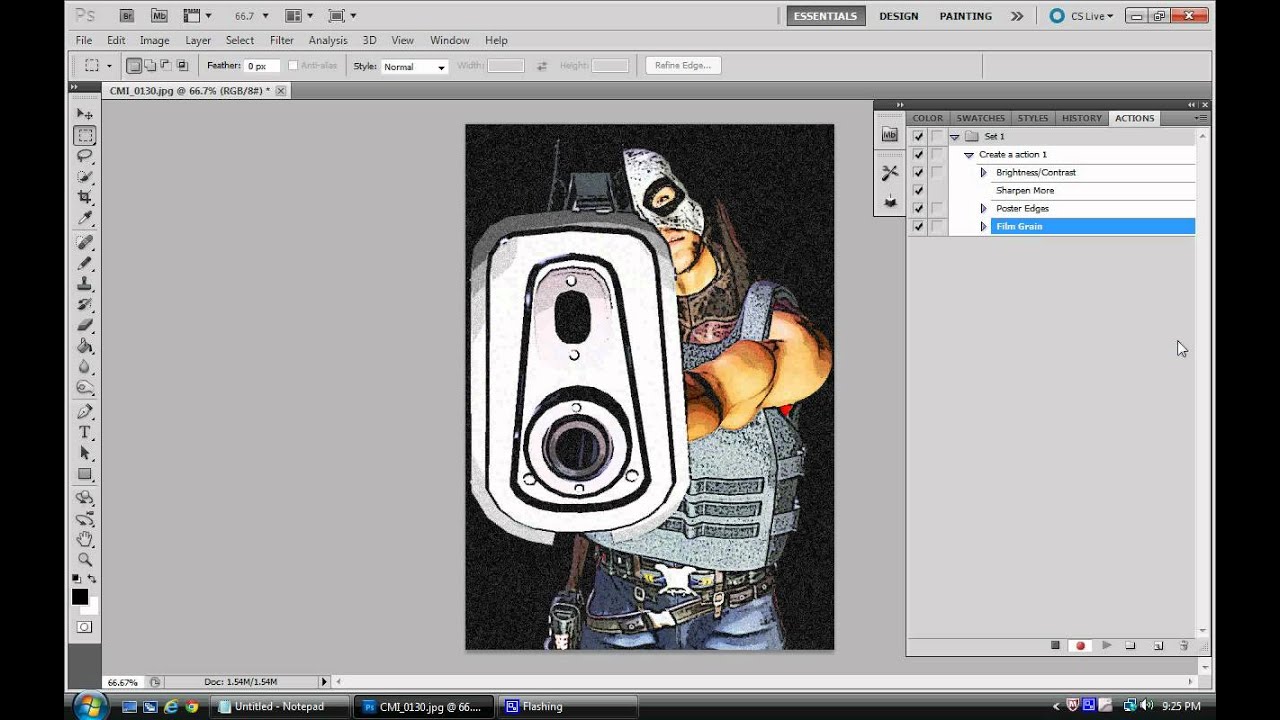Image resolution: width=1280 pixels, height=720 pixels.
Task: Select the Brush tool
Action: [85, 263]
